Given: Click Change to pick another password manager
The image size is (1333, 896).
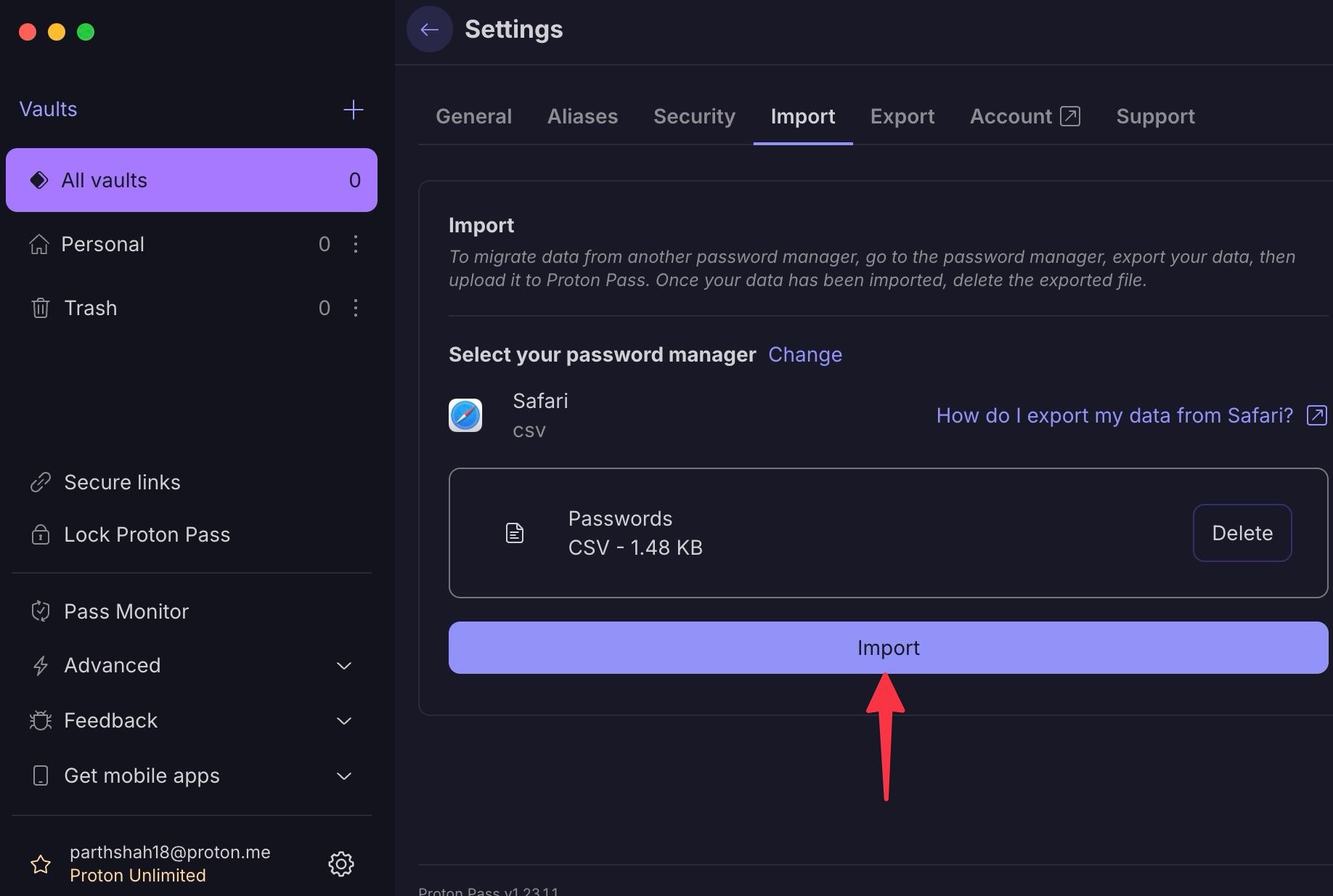Looking at the screenshot, I should pyautogui.click(x=805, y=354).
